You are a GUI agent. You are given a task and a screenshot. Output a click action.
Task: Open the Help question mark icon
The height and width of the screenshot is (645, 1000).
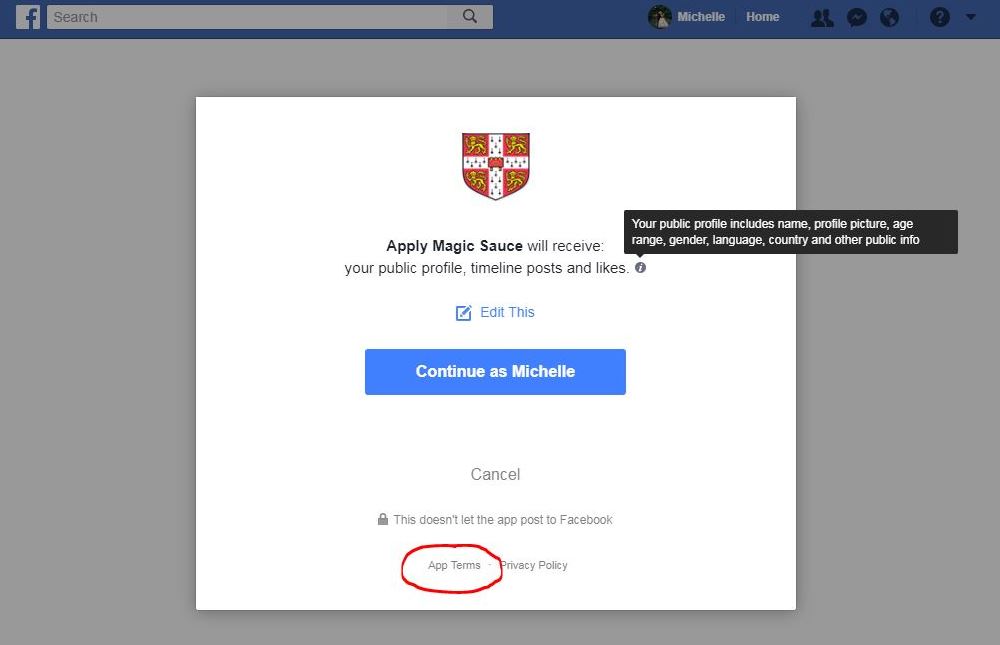939,17
